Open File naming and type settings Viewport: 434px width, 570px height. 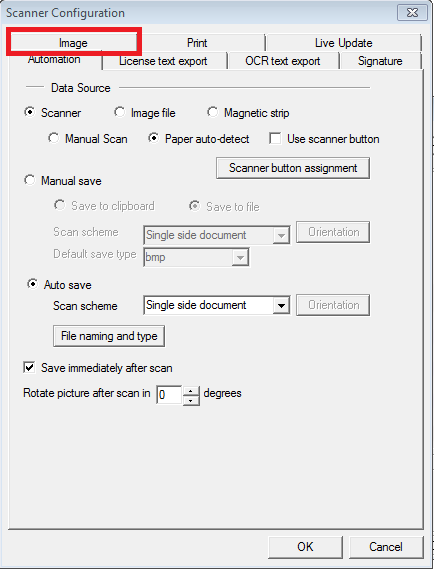coord(109,336)
